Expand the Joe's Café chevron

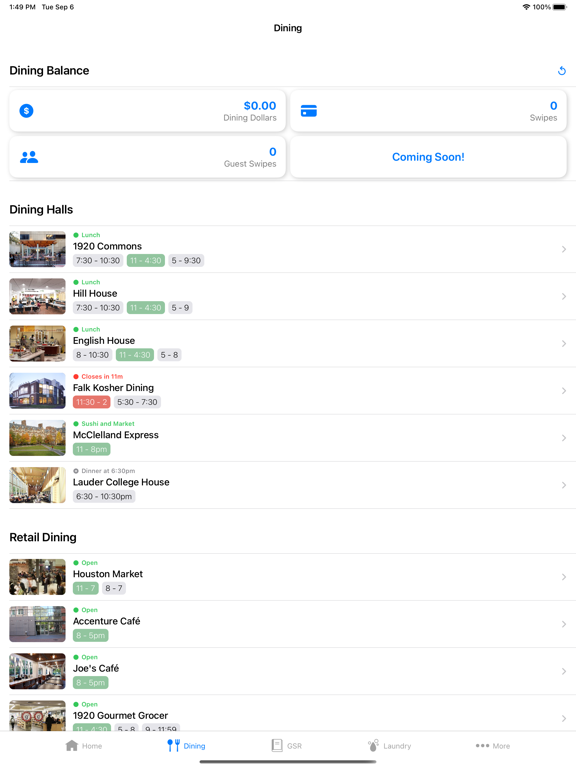pyautogui.click(x=564, y=671)
